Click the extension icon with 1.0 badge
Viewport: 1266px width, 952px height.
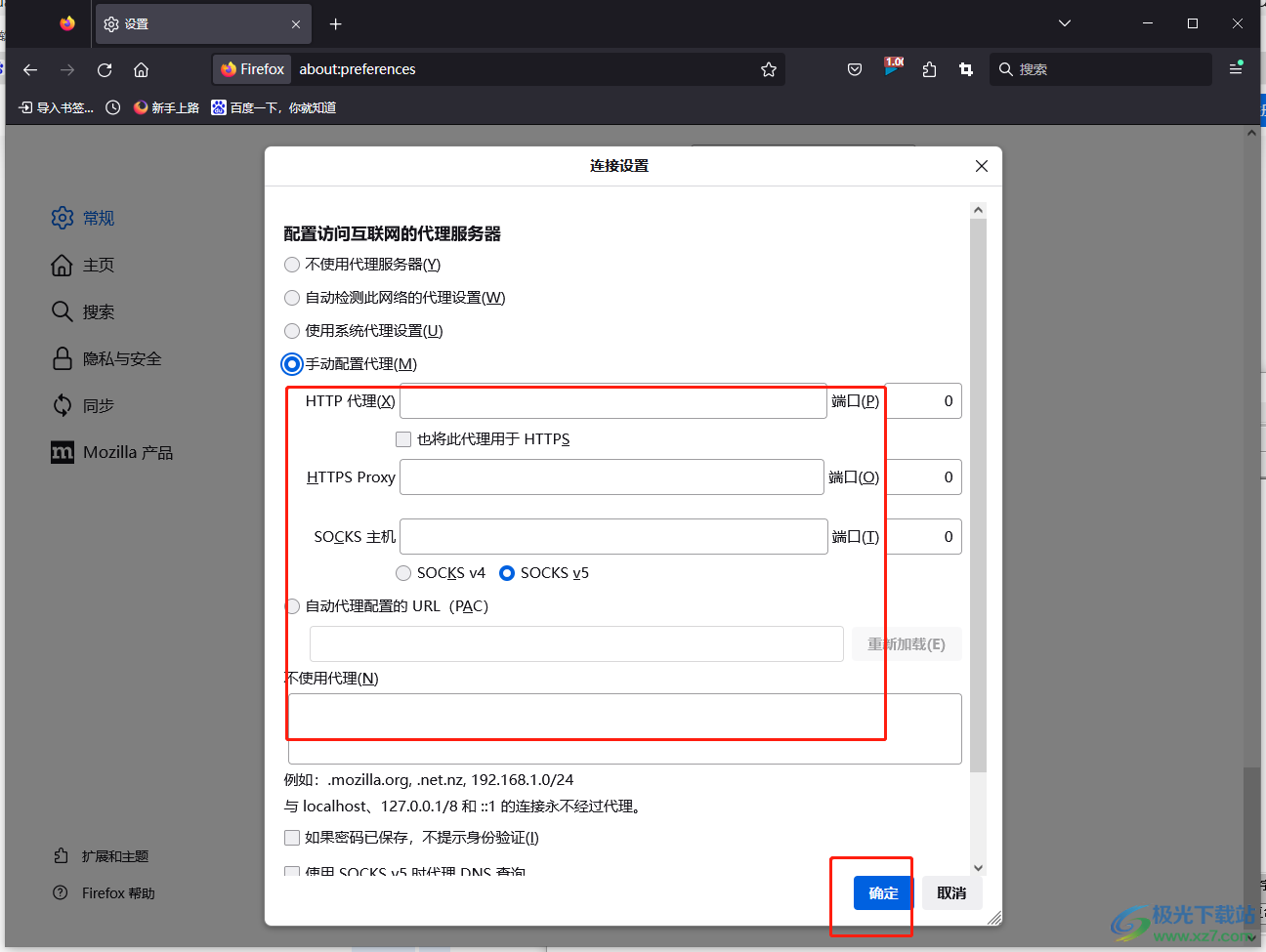click(893, 67)
